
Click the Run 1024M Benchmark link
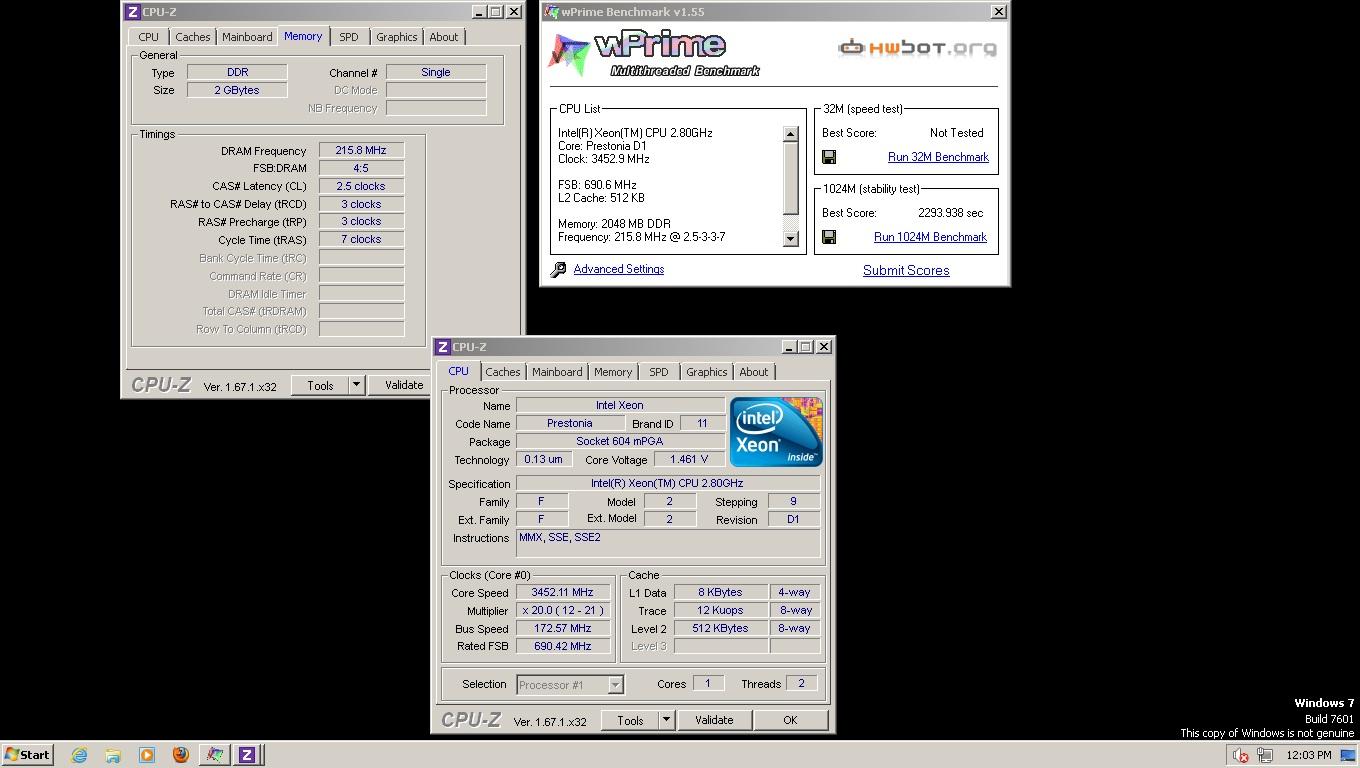click(x=930, y=237)
